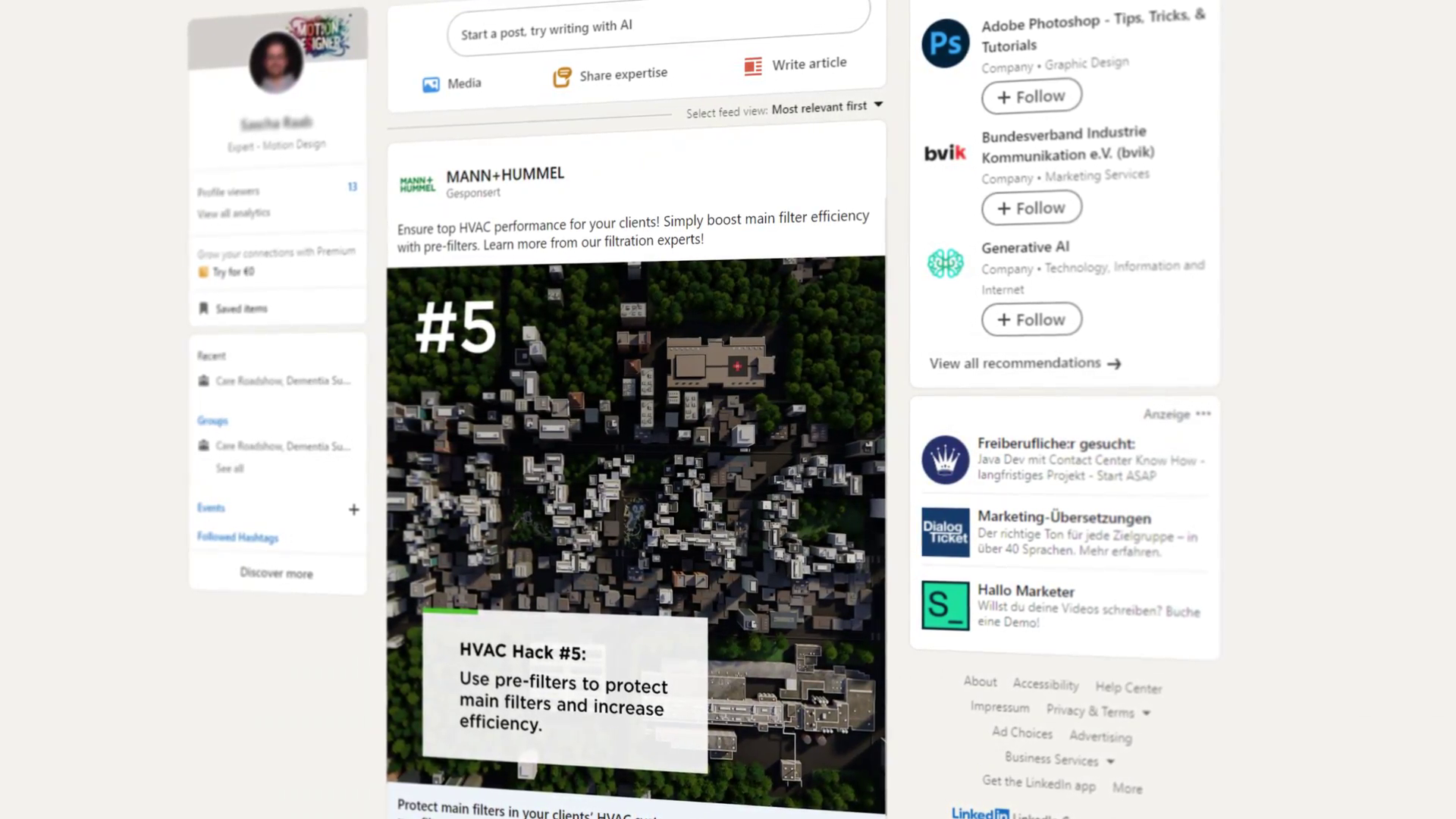The height and width of the screenshot is (819, 1456).
Task: Open View all recommendations link
Action: (1025, 363)
